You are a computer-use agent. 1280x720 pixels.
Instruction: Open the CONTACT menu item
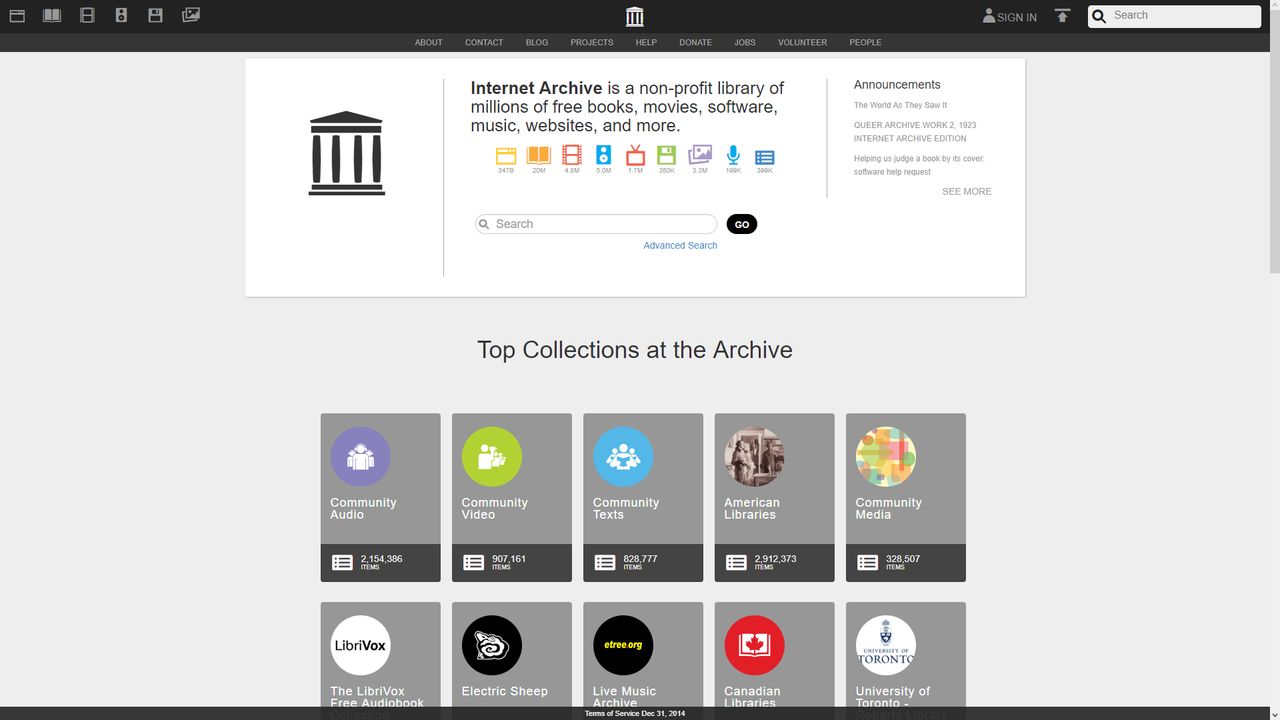[x=484, y=43]
